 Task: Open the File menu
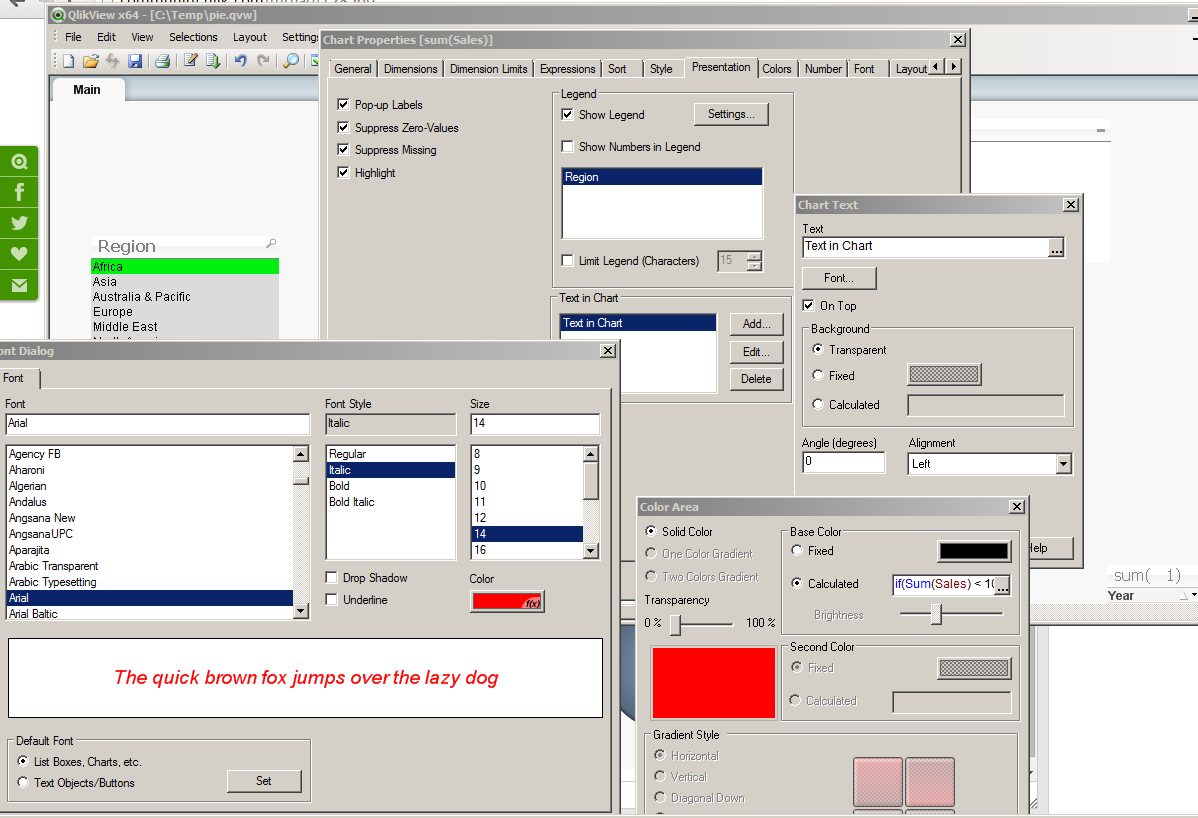73,37
